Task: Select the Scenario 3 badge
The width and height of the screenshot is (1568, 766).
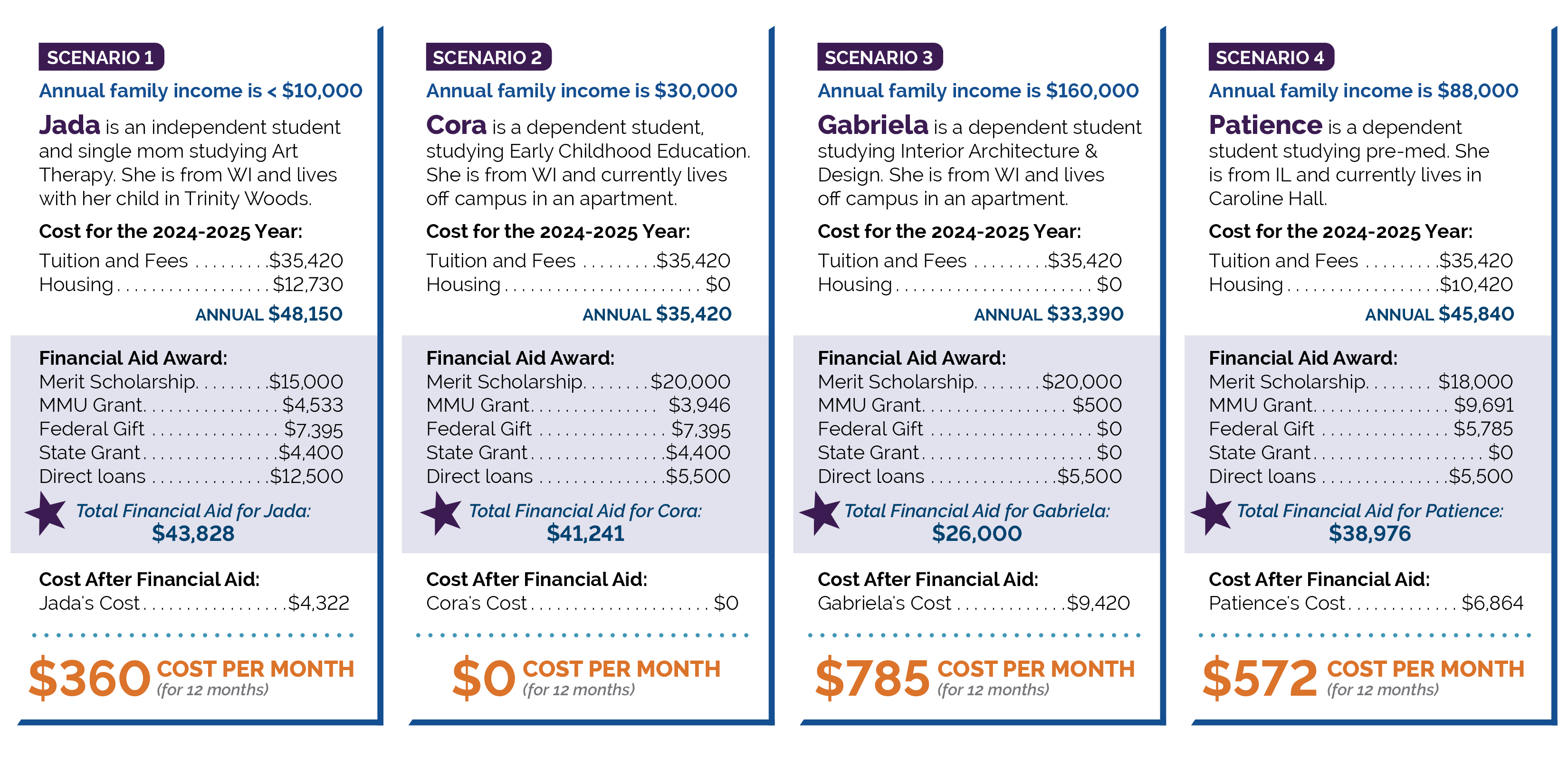Action: [x=880, y=57]
